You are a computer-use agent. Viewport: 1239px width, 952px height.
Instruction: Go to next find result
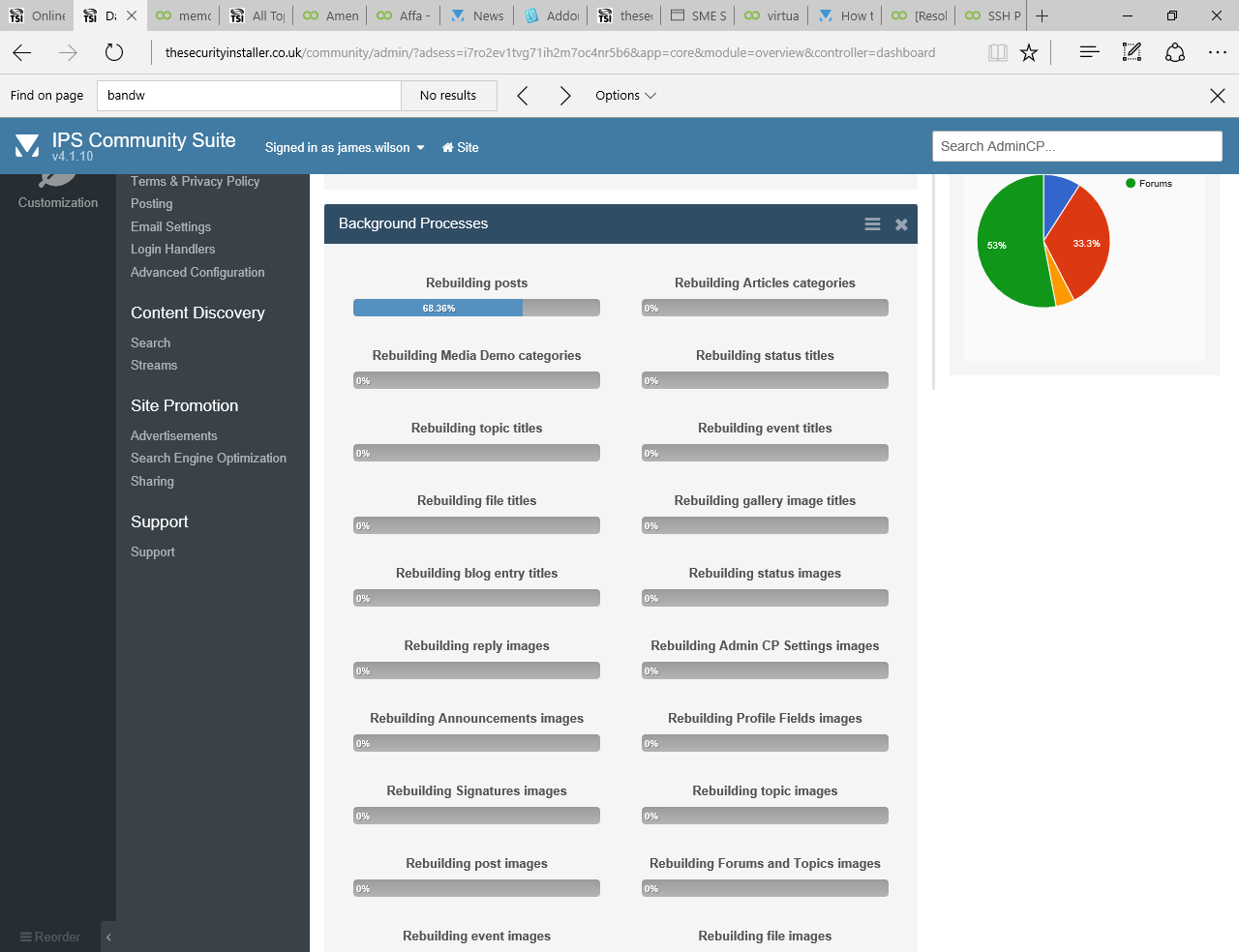(565, 96)
